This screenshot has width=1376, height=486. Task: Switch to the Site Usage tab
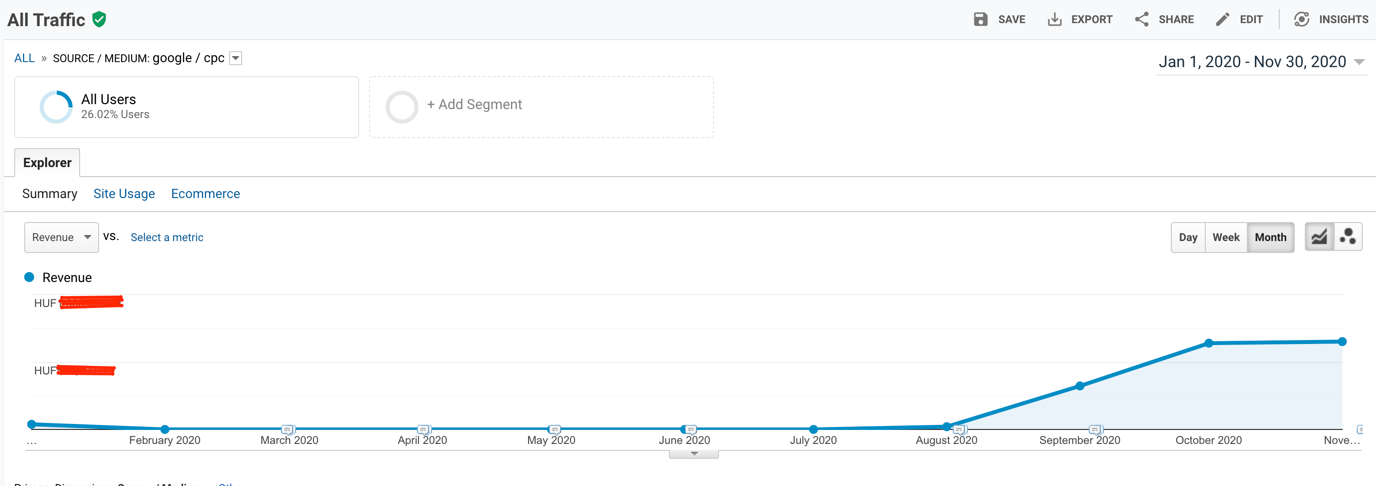tap(124, 194)
